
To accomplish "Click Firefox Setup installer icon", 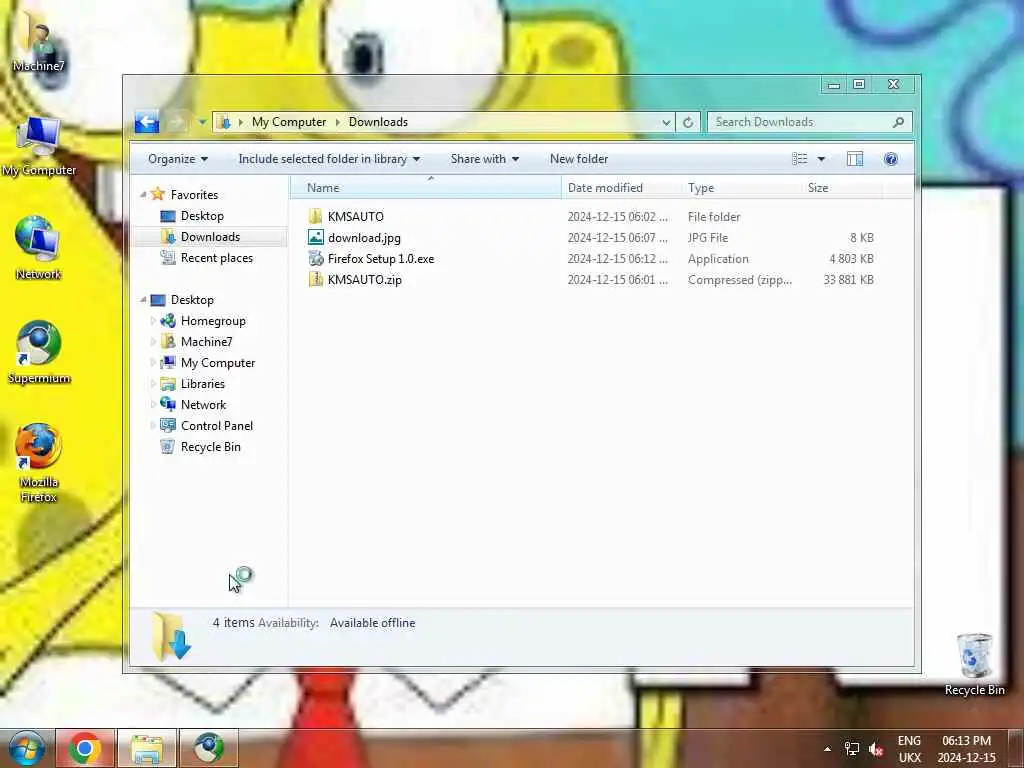I will tap(315, 259).
